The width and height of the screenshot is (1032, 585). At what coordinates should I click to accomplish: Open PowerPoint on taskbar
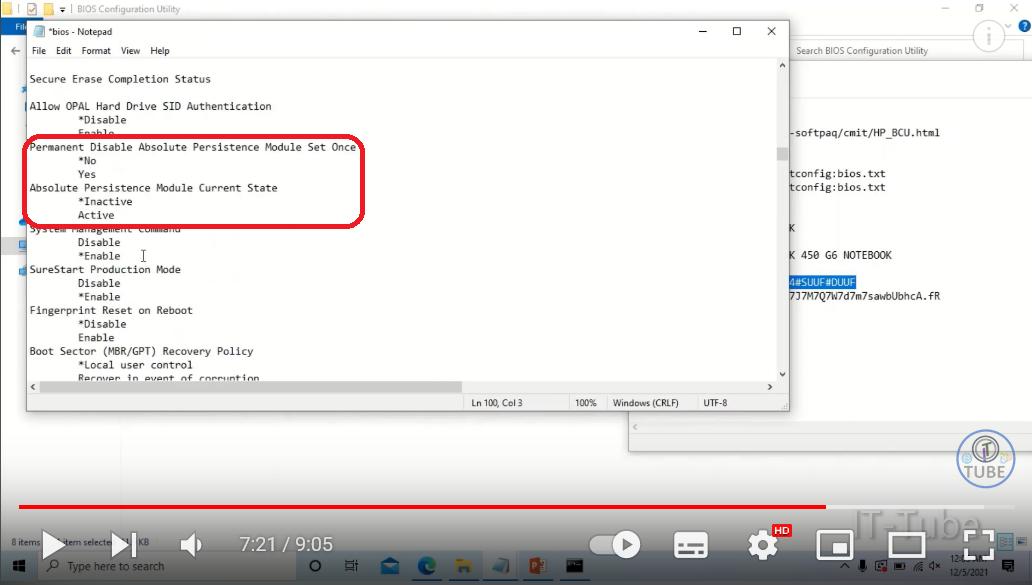pos(537,566)
